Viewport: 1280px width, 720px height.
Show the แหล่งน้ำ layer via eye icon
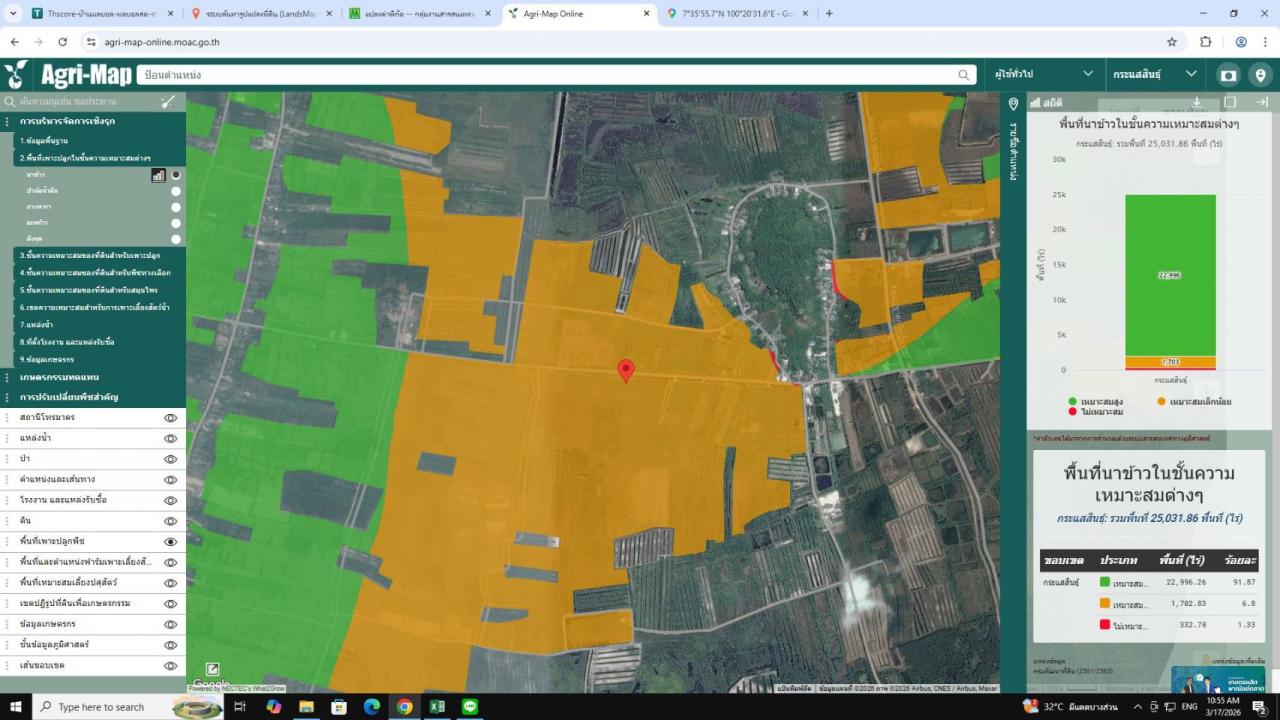170,438
